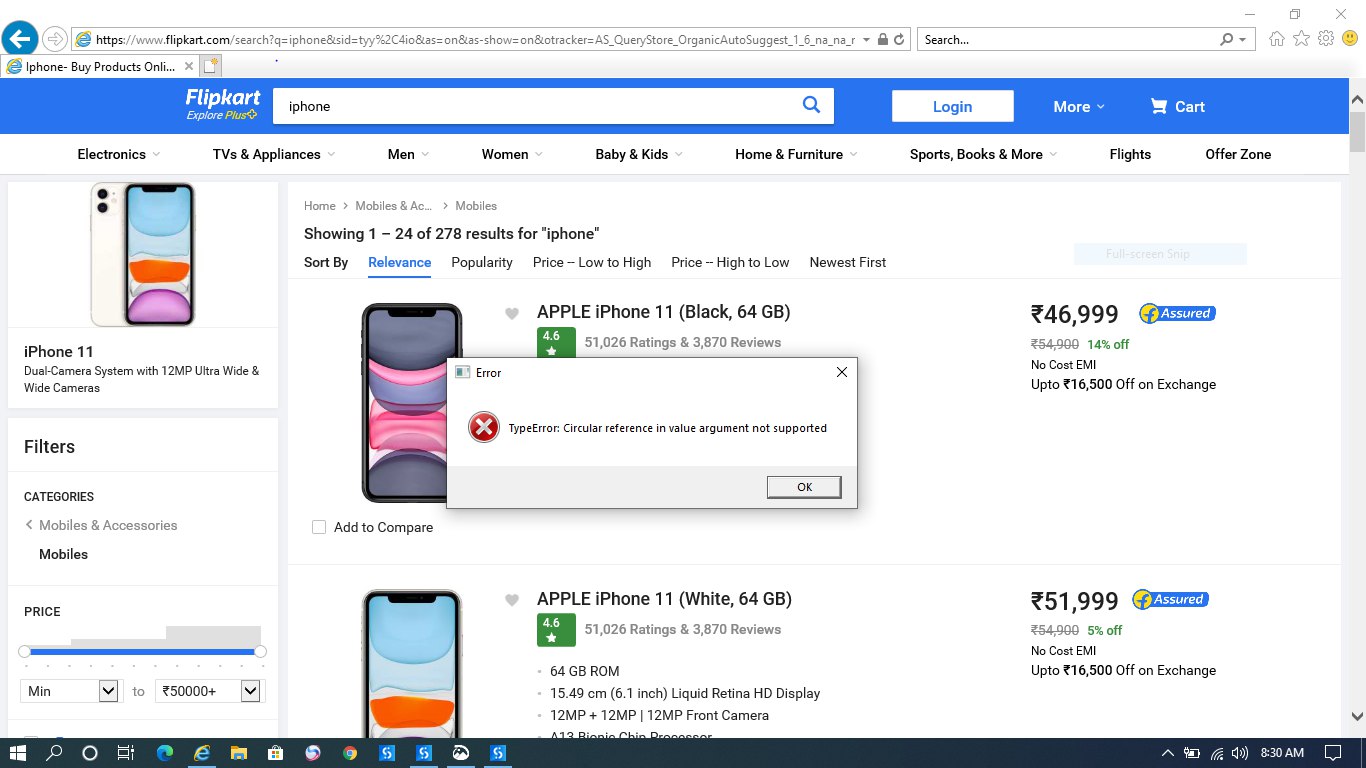This screenshot has height=768, width=1366.
Task: Open the volume speaker tray icon
Action: pyautogui.click(x=1240, y=753)
